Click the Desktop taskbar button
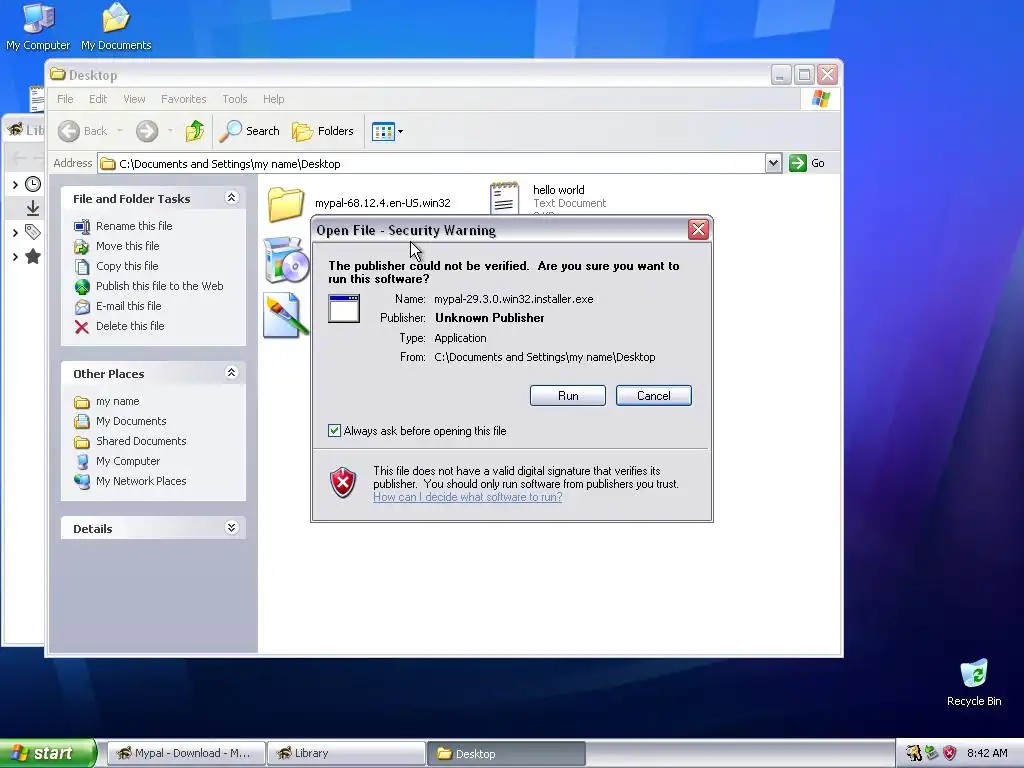 point(506,753)
